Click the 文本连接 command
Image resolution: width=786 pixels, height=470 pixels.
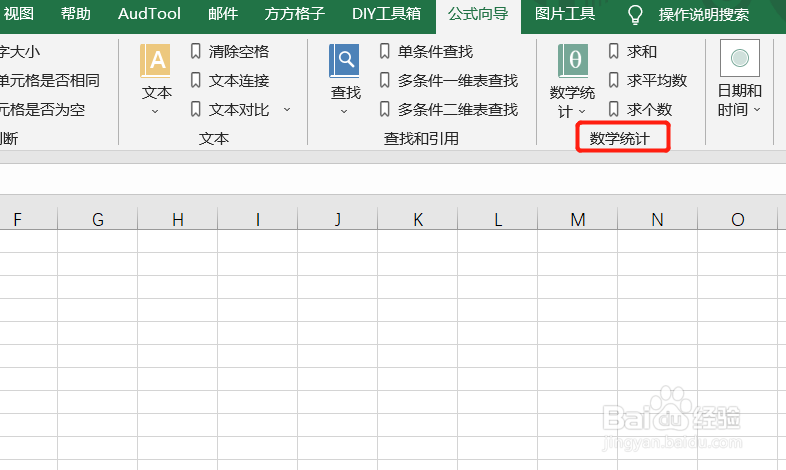[x=239, y=80]
